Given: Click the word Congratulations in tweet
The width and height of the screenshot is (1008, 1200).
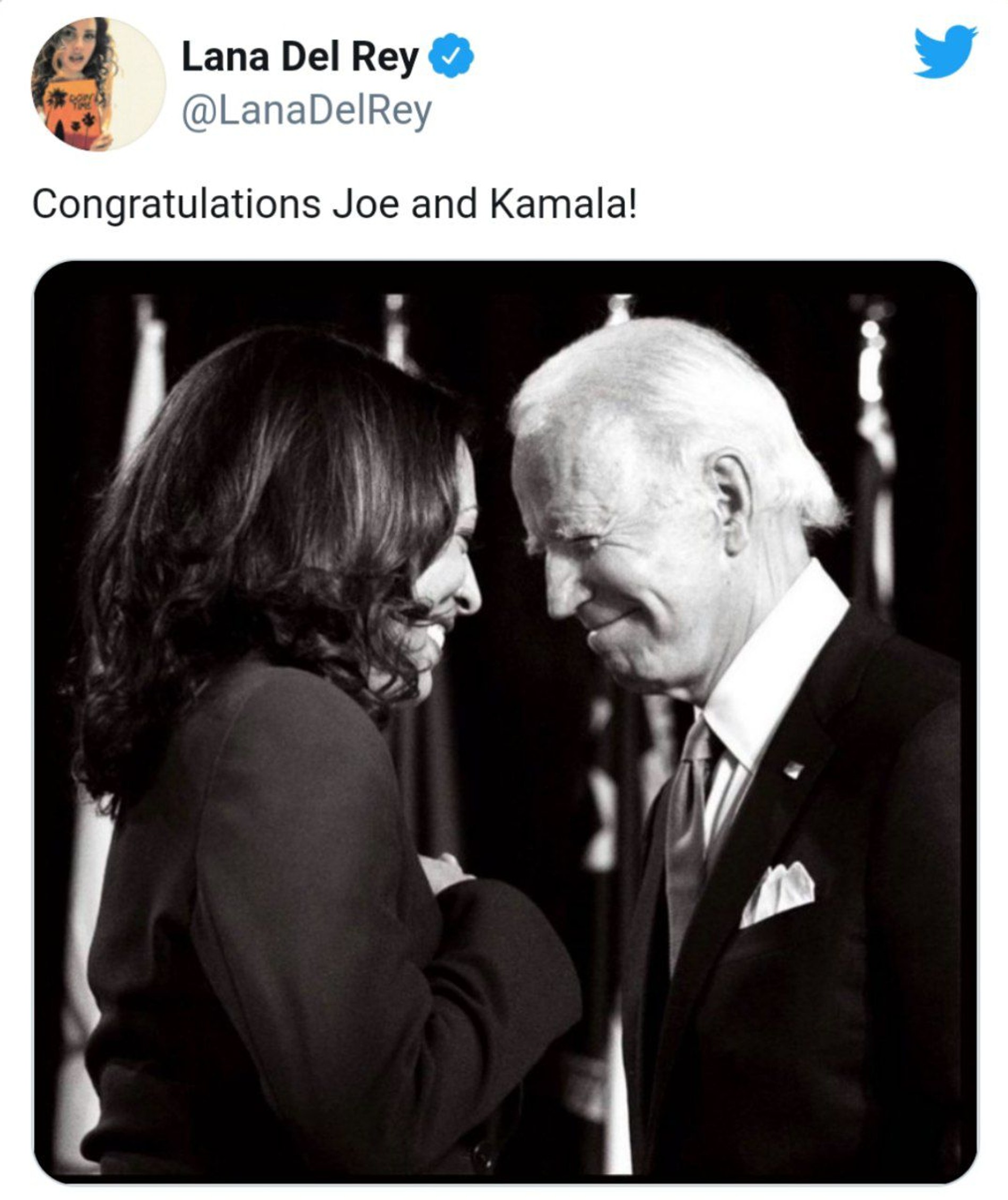Looking at the screenshot, I should pyautogui.click(x=176, y=204).
